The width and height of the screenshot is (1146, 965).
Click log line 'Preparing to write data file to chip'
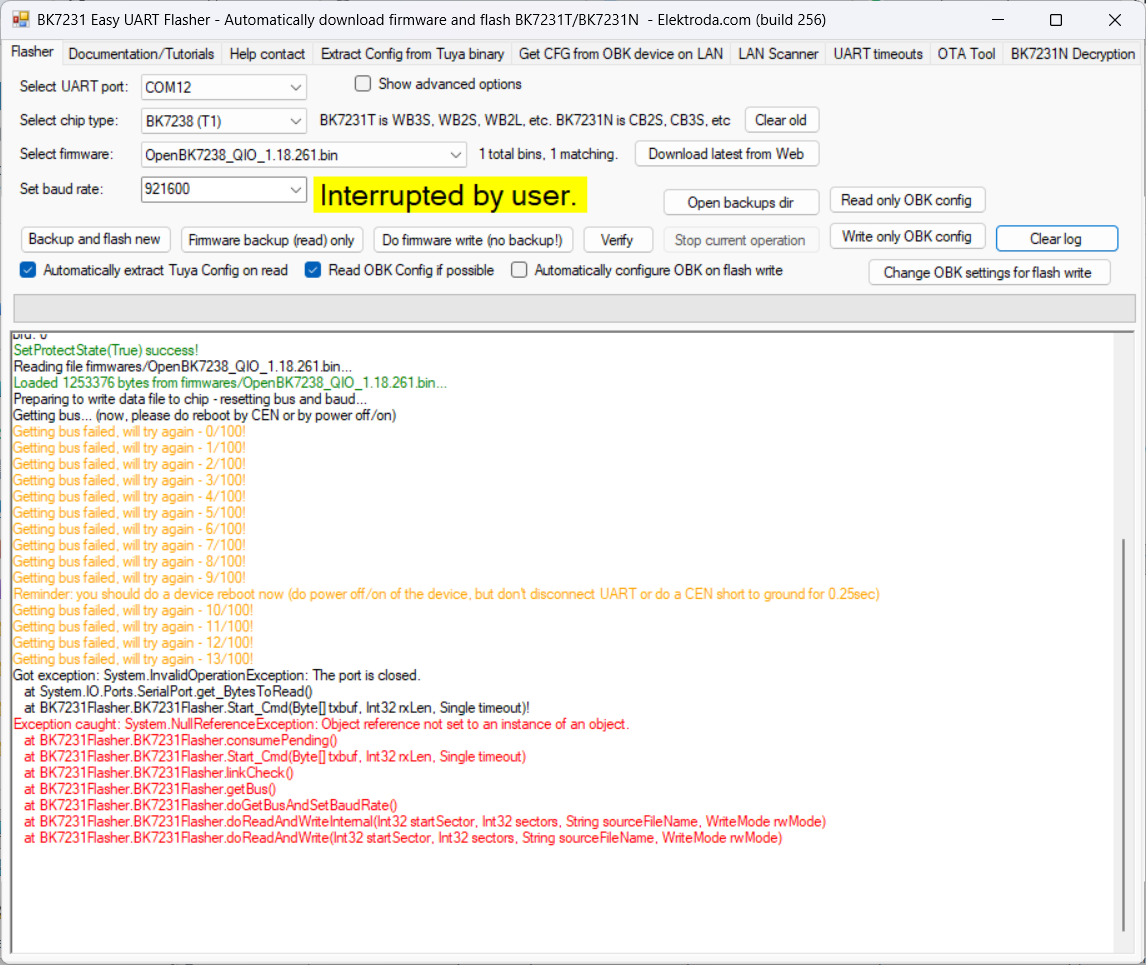[x=190, y=398]
